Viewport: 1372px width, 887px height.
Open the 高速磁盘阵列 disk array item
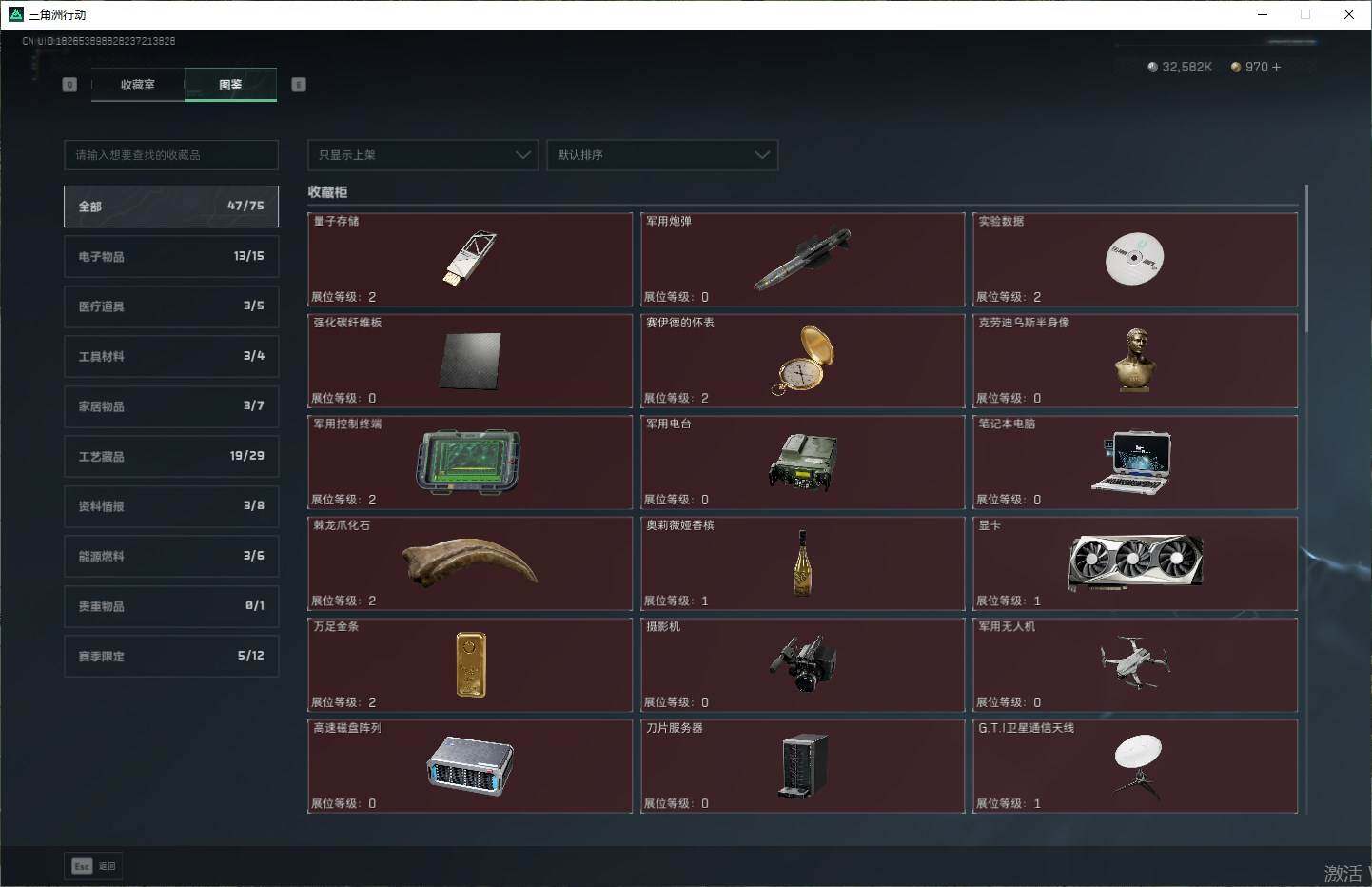point(470,766)
